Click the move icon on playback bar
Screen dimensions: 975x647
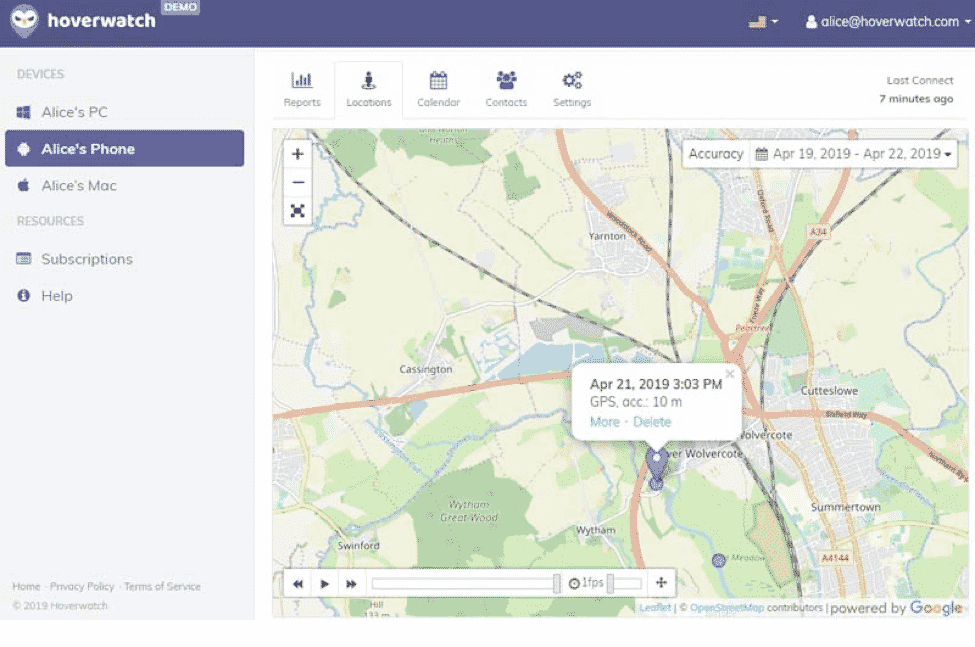tap(661, 584)
